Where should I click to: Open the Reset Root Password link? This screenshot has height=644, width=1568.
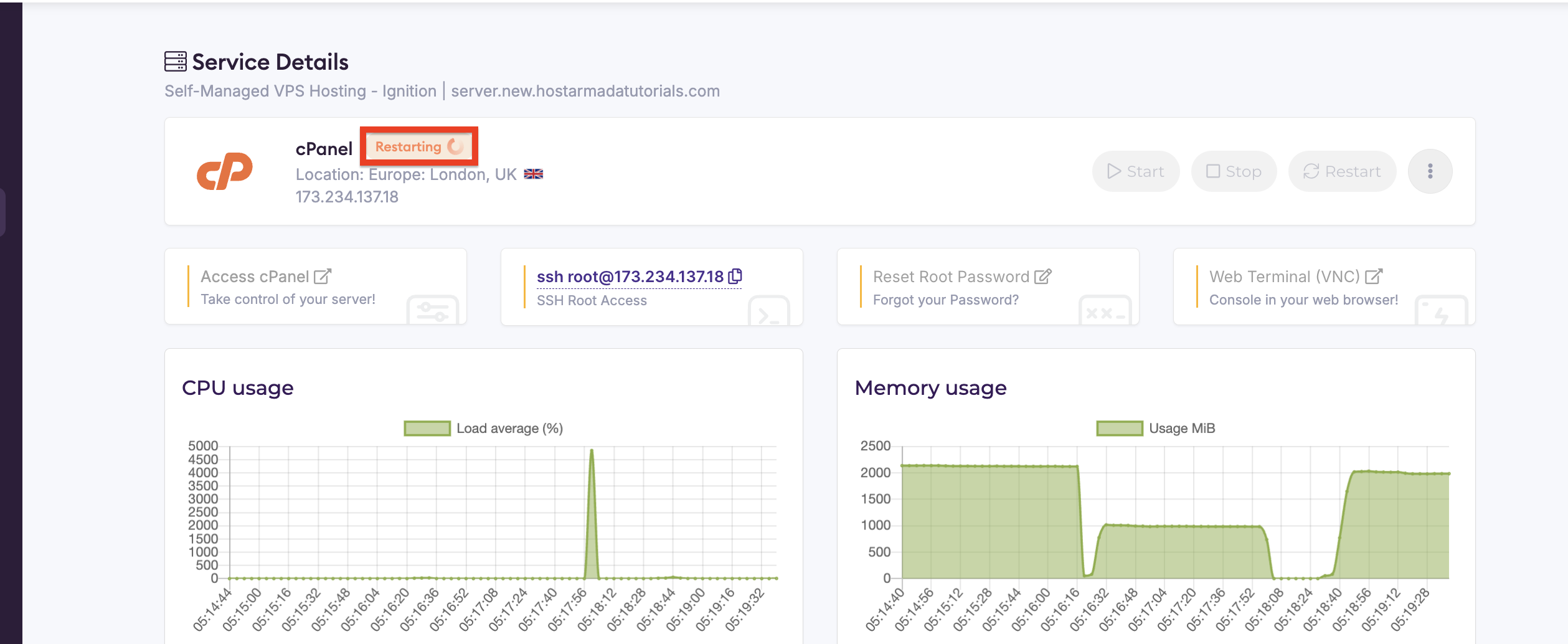(951, 277)
